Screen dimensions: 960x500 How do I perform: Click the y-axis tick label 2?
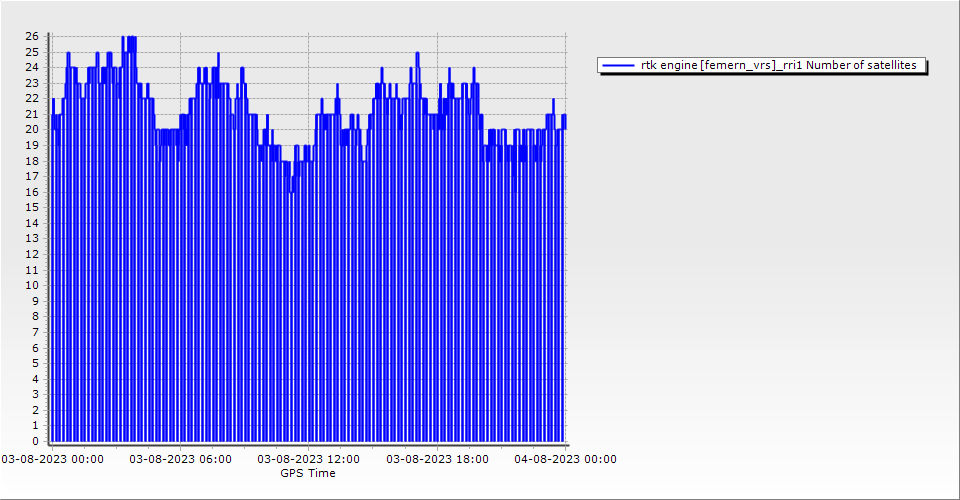[x=35, y=410]
